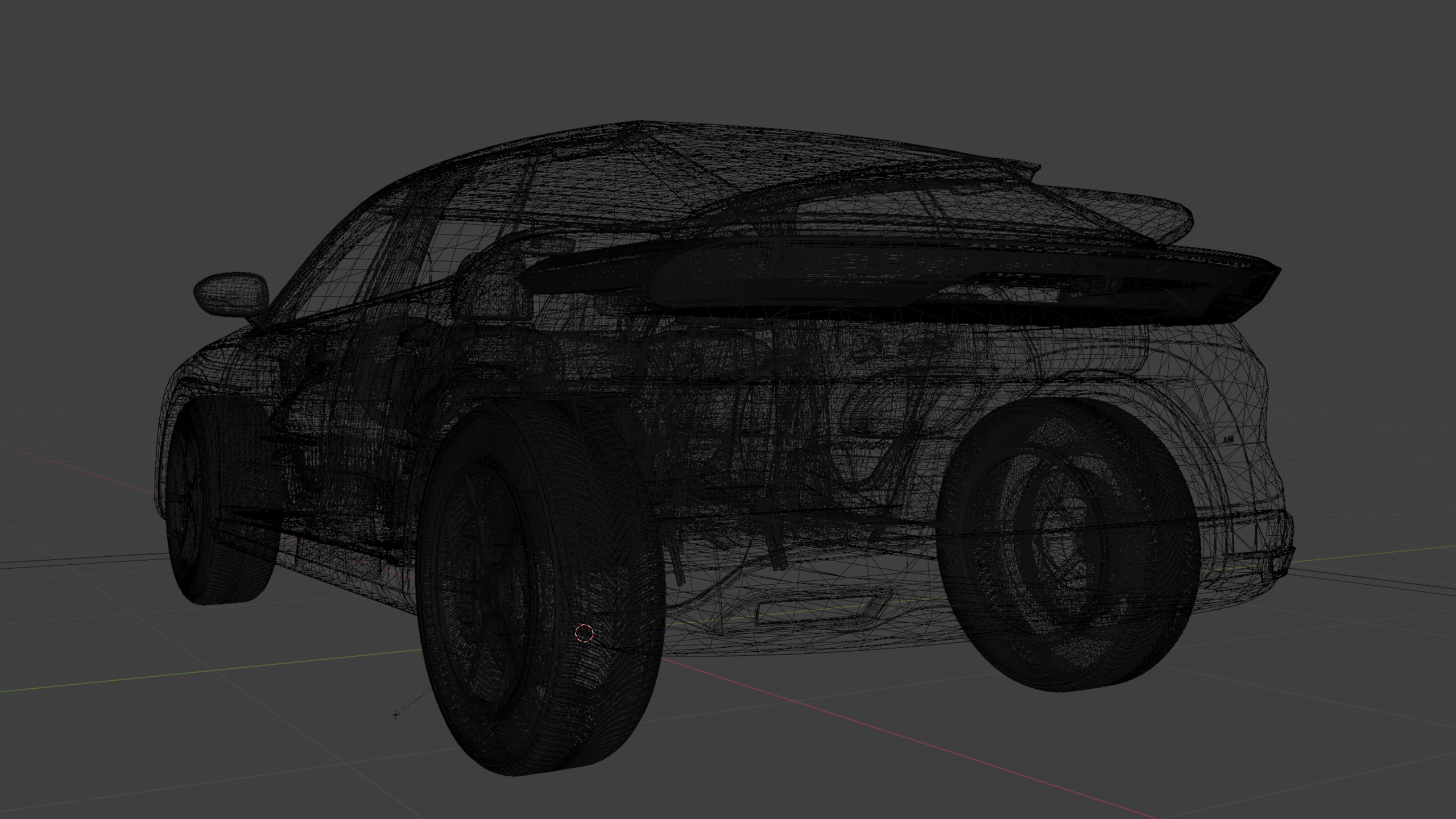Select the dark rear taillight bar
1456x819 pixels.
pos(899,282)
